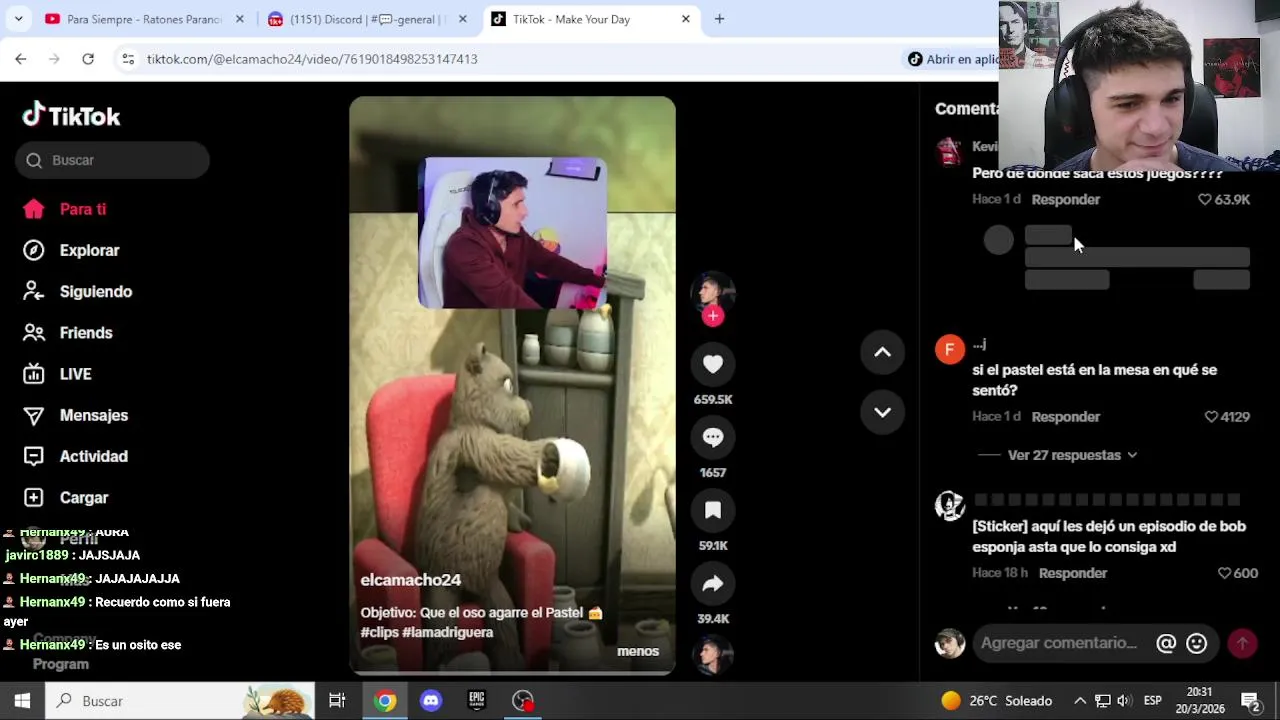The image size is (1280, 720).
Task: Click Abrir en aplicación button
Action: pyautogui.click(x=954, y=59)
